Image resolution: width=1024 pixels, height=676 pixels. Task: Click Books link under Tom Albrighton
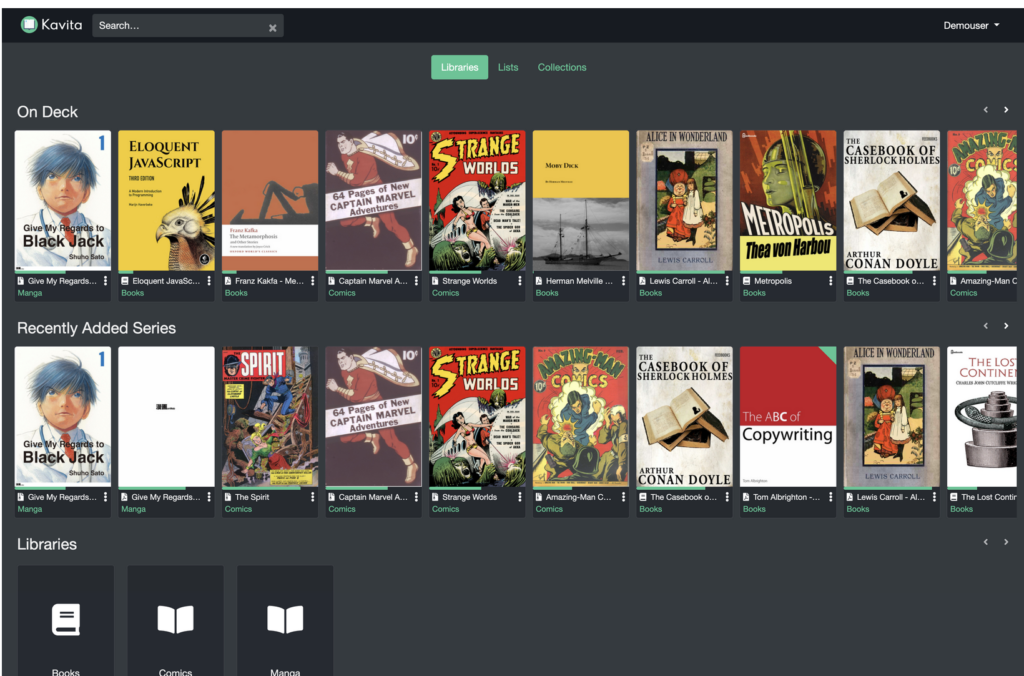pyautogui.click(x=754, y=509)
